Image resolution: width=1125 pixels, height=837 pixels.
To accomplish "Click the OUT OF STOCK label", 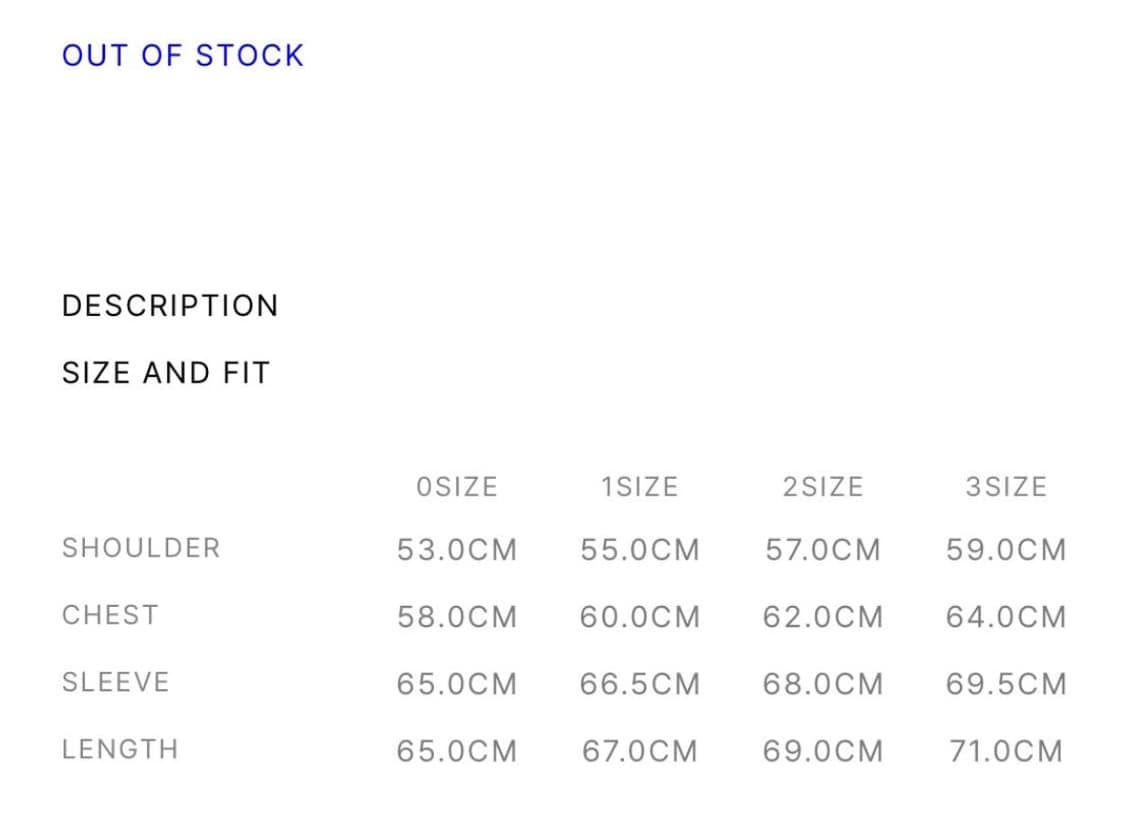I will (x=183, y=55).
